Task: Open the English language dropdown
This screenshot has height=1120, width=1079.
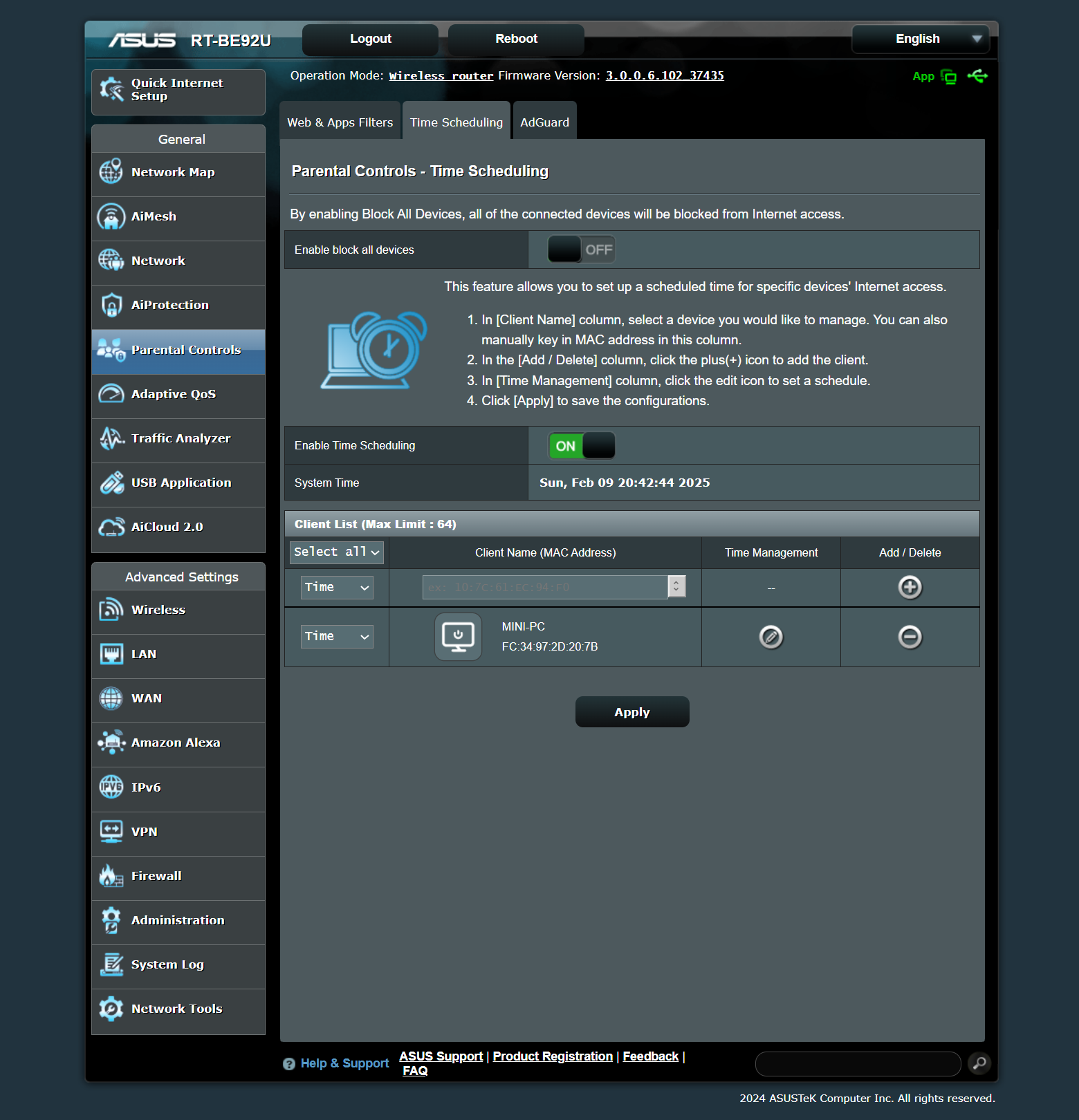Action: pos(921,39)
